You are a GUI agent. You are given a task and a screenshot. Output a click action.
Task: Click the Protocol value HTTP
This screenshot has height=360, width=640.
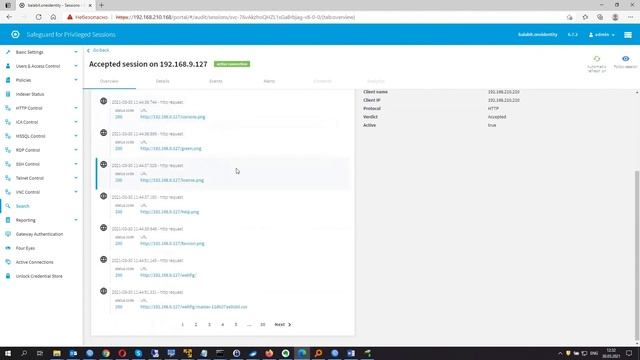[493, 109]
